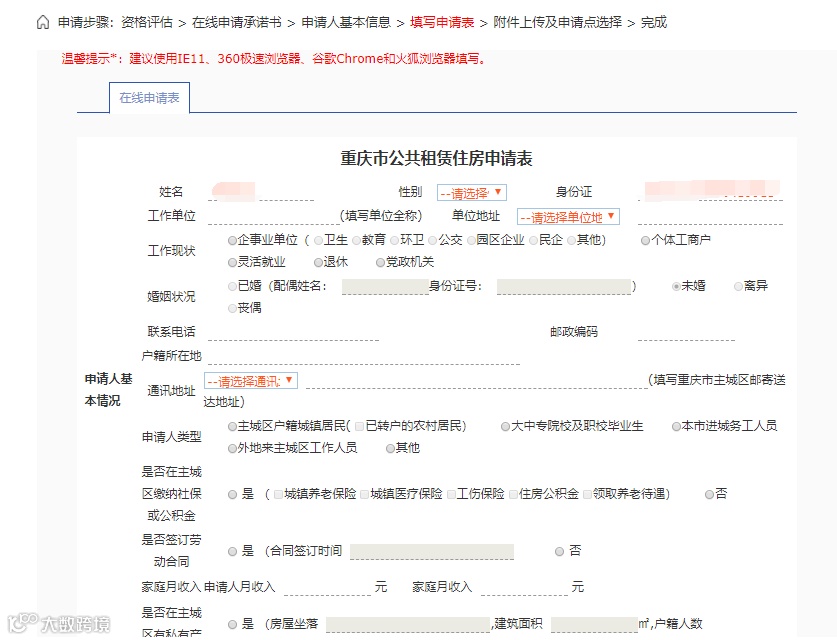Select 灵活就业 radio button
This screenshot has height=640, width=837.
232,263
